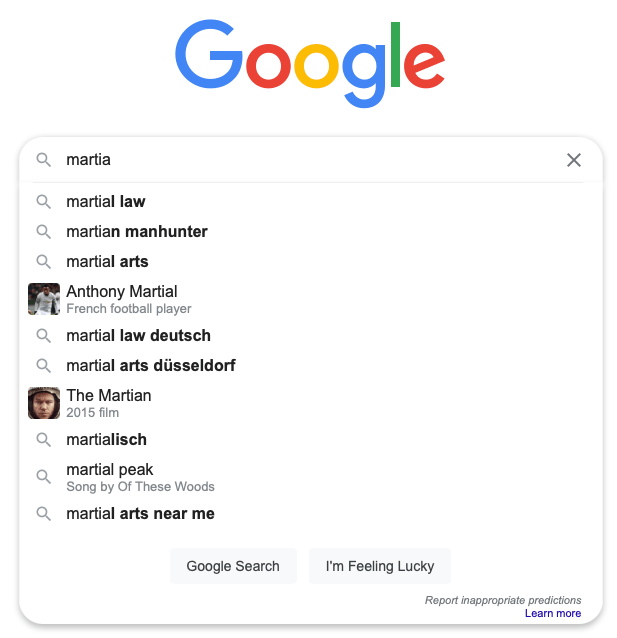The image size is (617, 638).
Task: Select the "martial arts" suggestion
Action: pos(107,262)
